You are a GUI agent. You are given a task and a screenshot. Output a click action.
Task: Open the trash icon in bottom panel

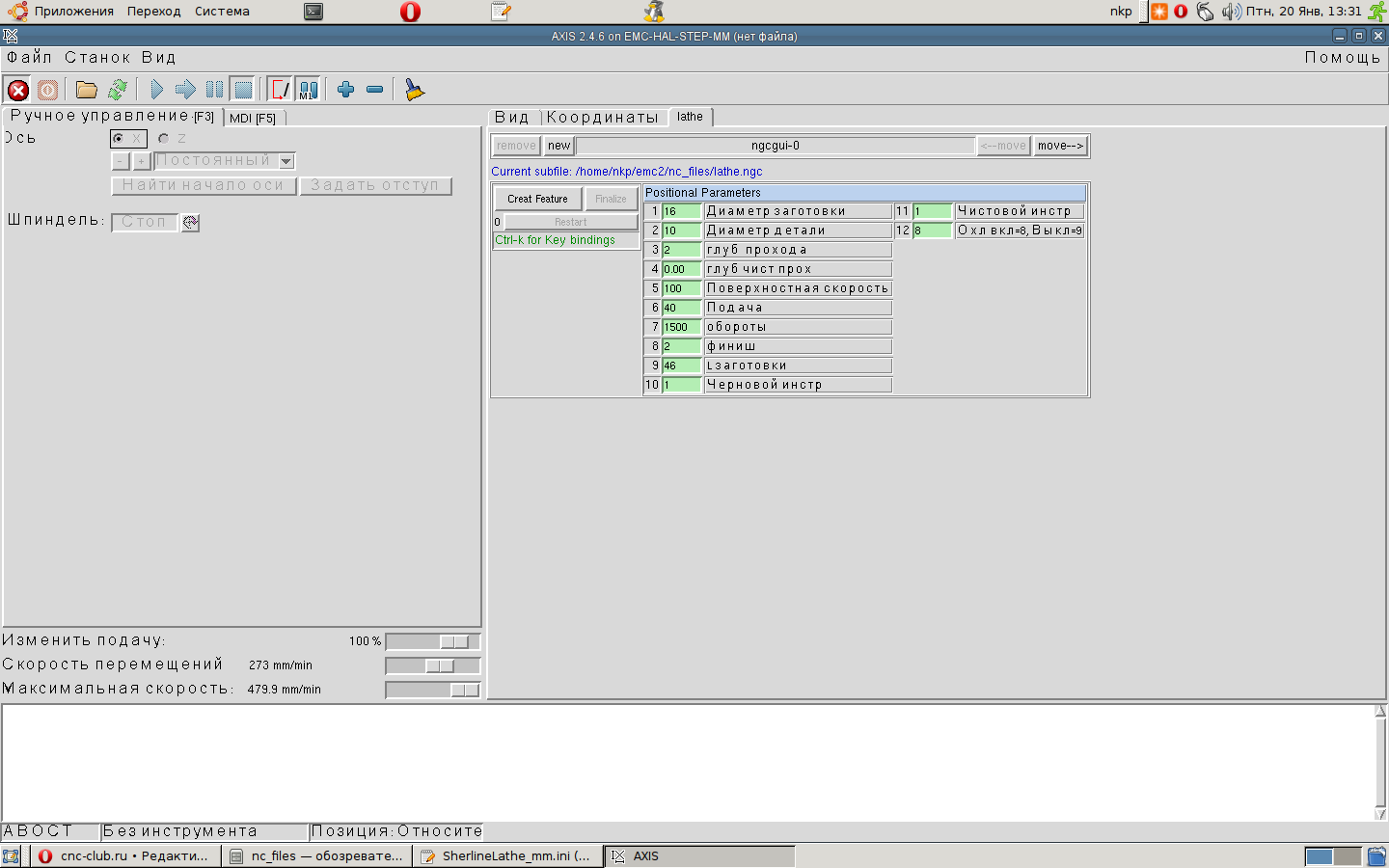[1376, 856]
